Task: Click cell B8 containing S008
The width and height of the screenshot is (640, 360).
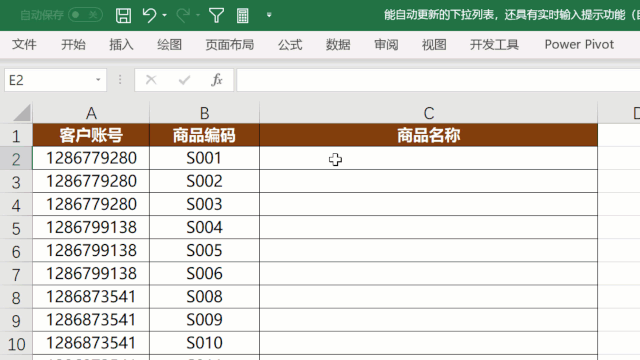Action: click(204, 297)
